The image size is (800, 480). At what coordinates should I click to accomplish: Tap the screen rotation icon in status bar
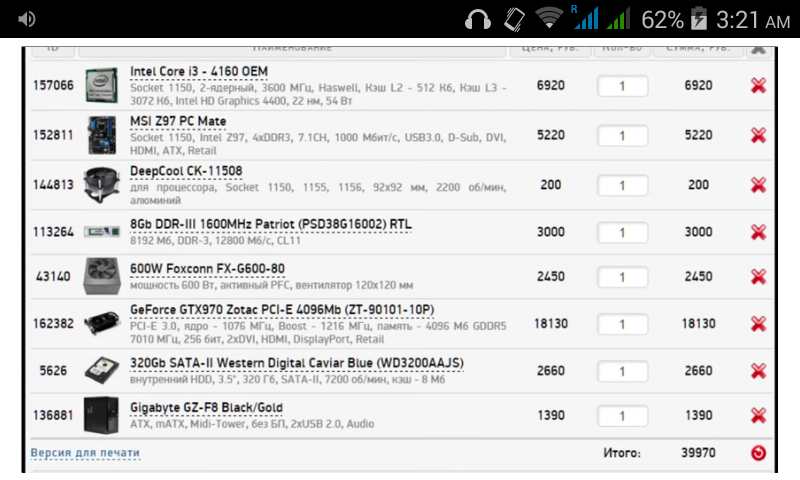(514, 19)
